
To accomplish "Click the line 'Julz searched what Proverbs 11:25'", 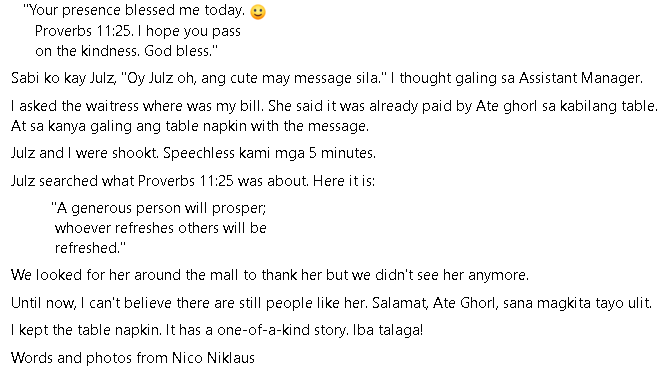I will pos(193,181).
